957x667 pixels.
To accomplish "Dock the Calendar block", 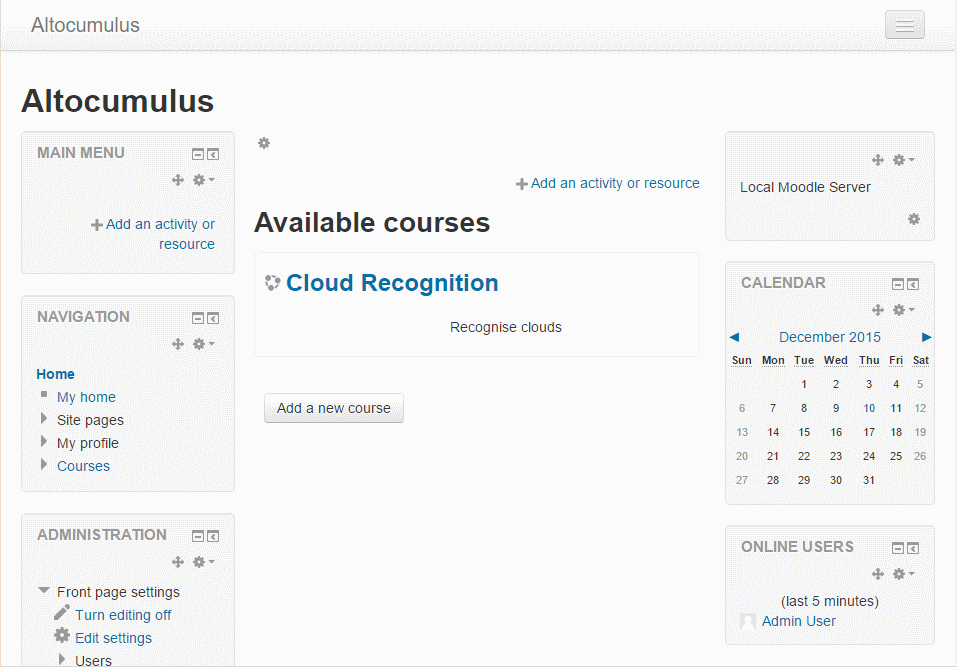I will click(x=912, y=284).
